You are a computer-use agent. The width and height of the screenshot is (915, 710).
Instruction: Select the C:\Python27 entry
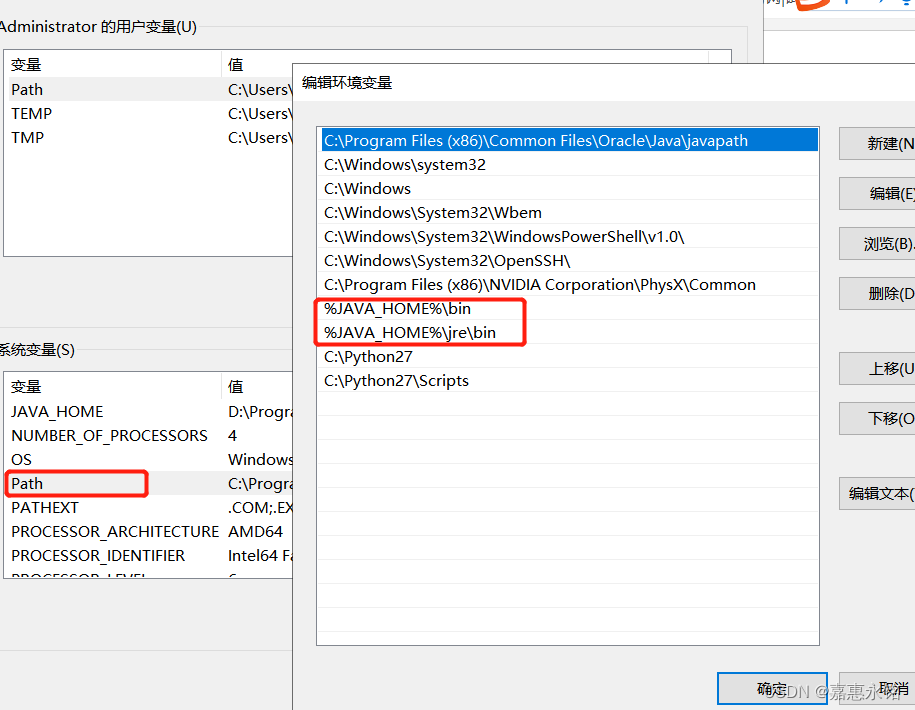tap(569, 356)
